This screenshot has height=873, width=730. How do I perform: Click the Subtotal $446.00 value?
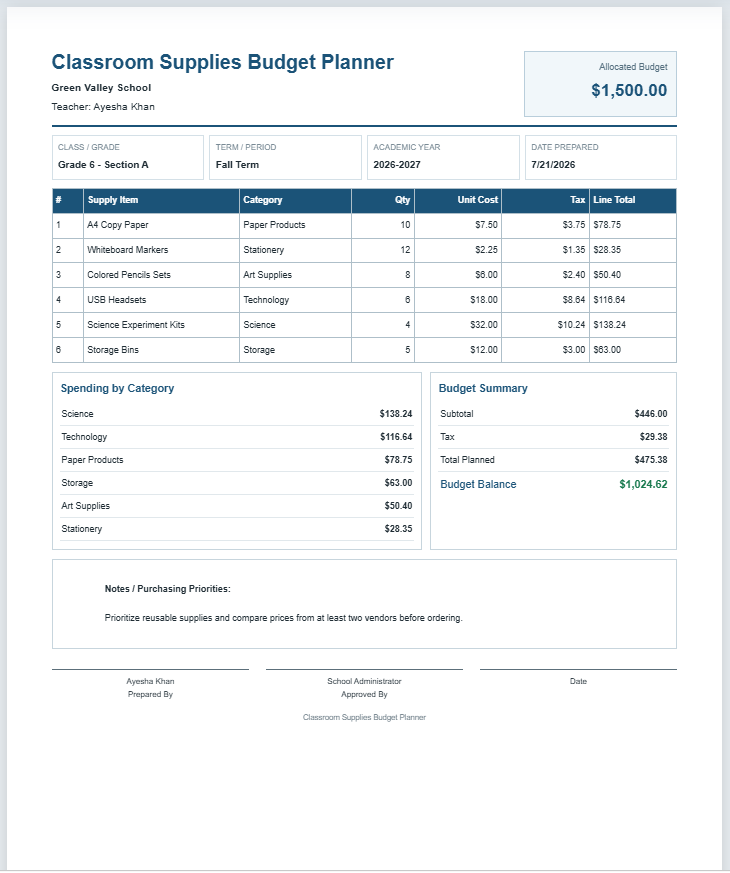point(650,414)
